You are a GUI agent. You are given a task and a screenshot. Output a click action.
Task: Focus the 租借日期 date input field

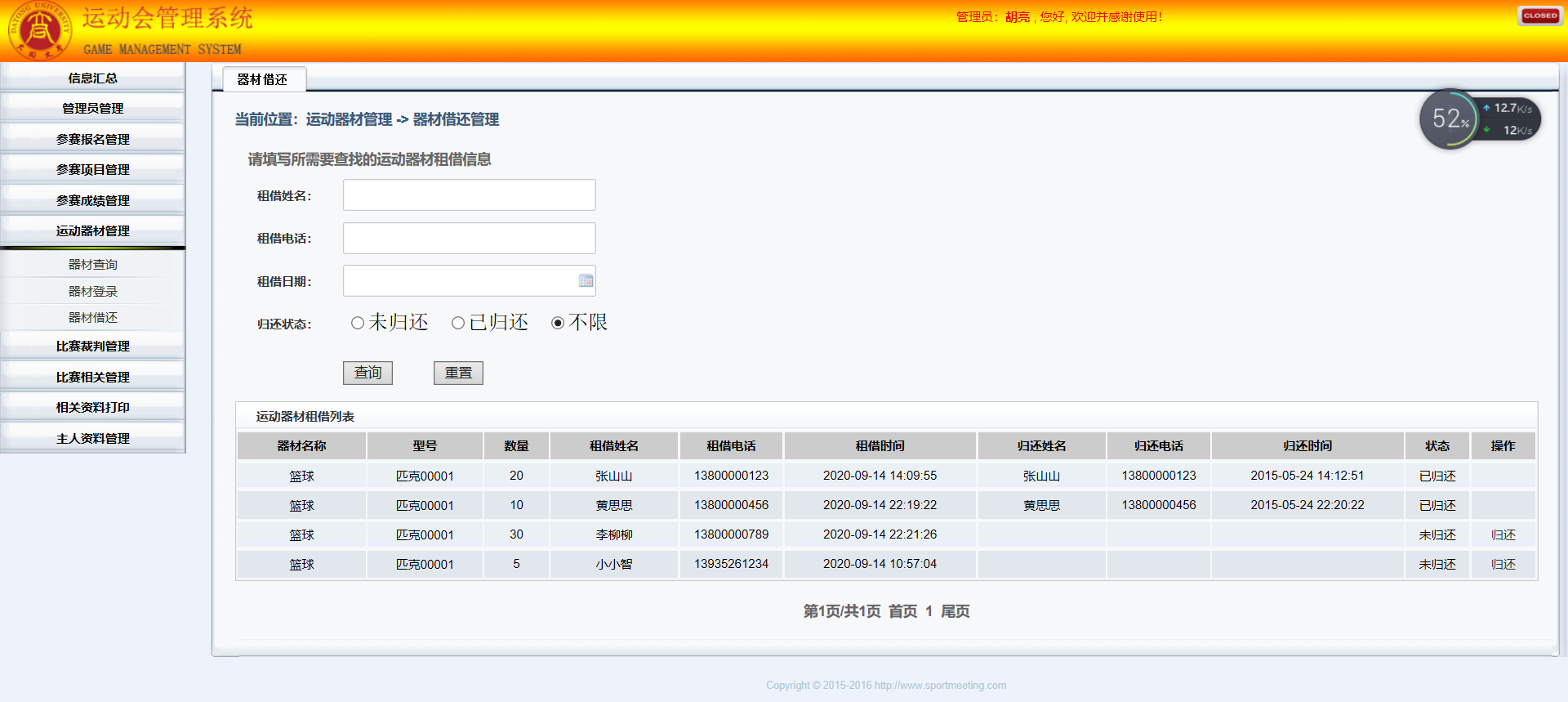click(x=470, y=281)
